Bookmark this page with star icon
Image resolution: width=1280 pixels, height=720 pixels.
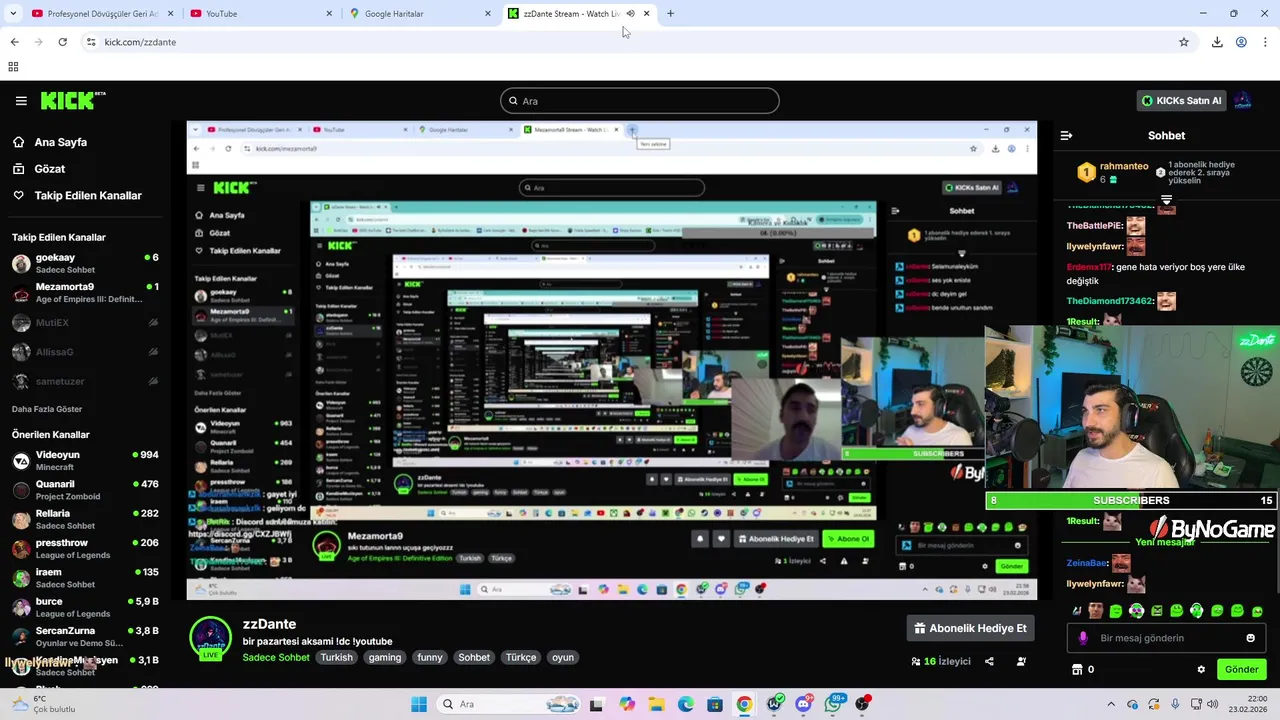[1184, 42]
